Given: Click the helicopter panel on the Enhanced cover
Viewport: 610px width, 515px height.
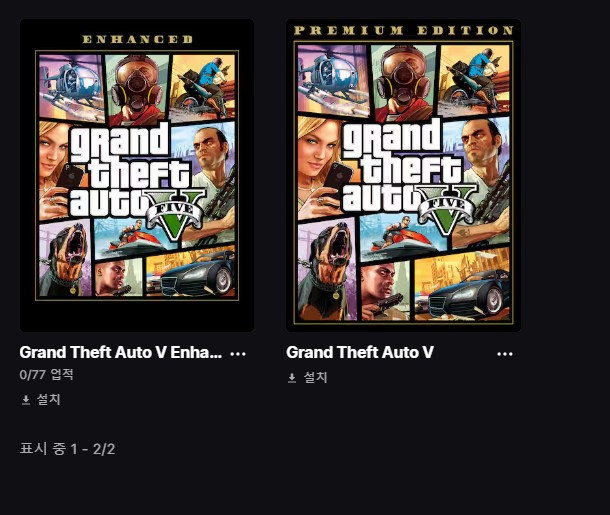Looking at the screenshot, I should (71, 86).
